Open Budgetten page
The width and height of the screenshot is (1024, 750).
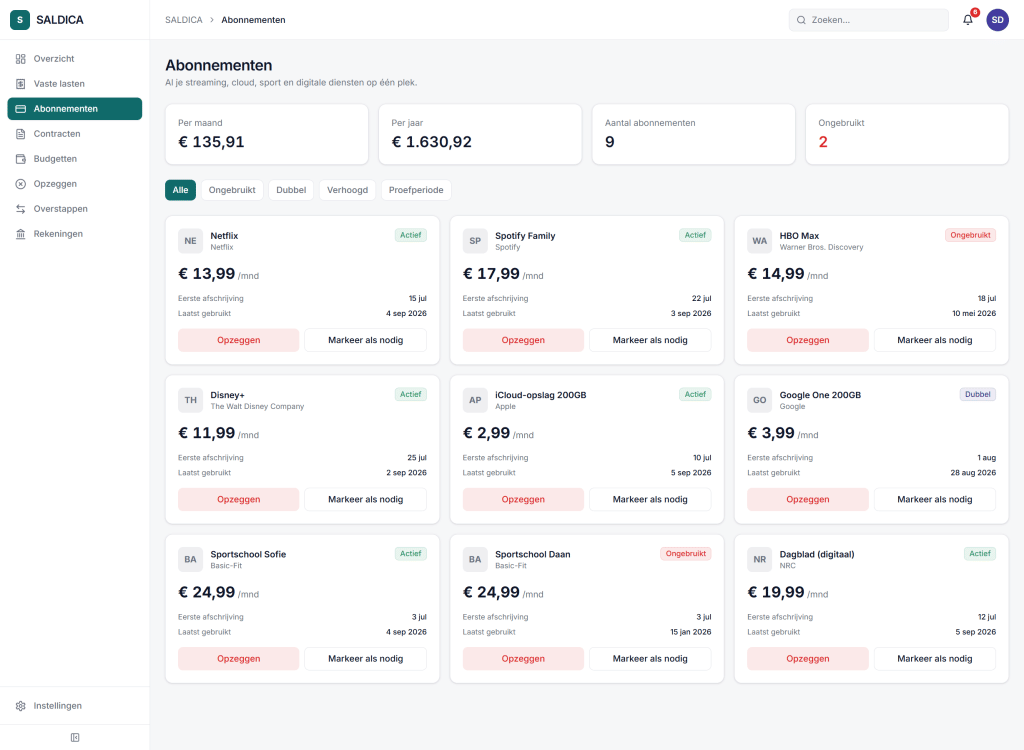74,159
